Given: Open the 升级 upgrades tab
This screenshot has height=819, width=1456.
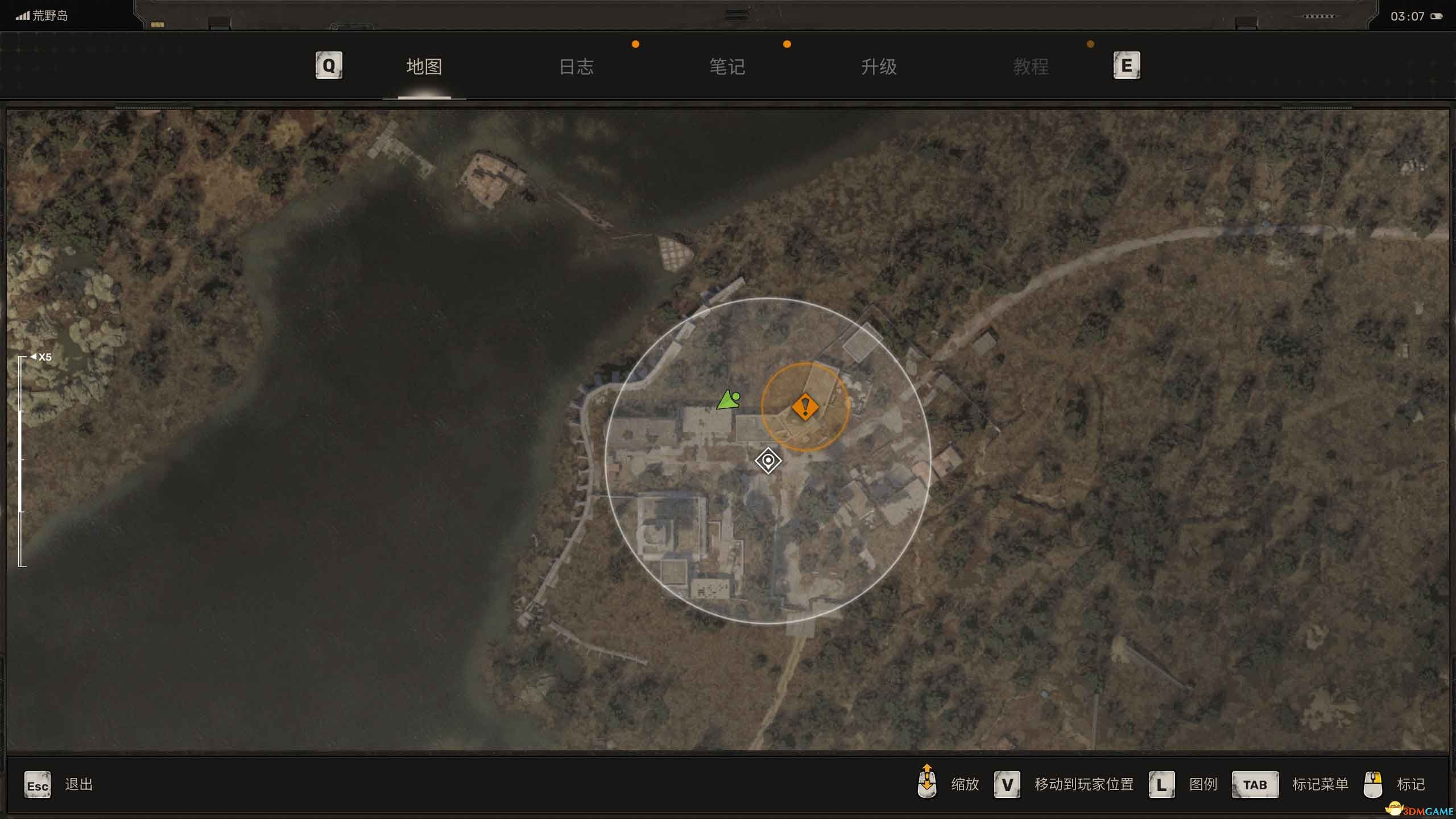Looking at the screenshot, I should point(879,67).
